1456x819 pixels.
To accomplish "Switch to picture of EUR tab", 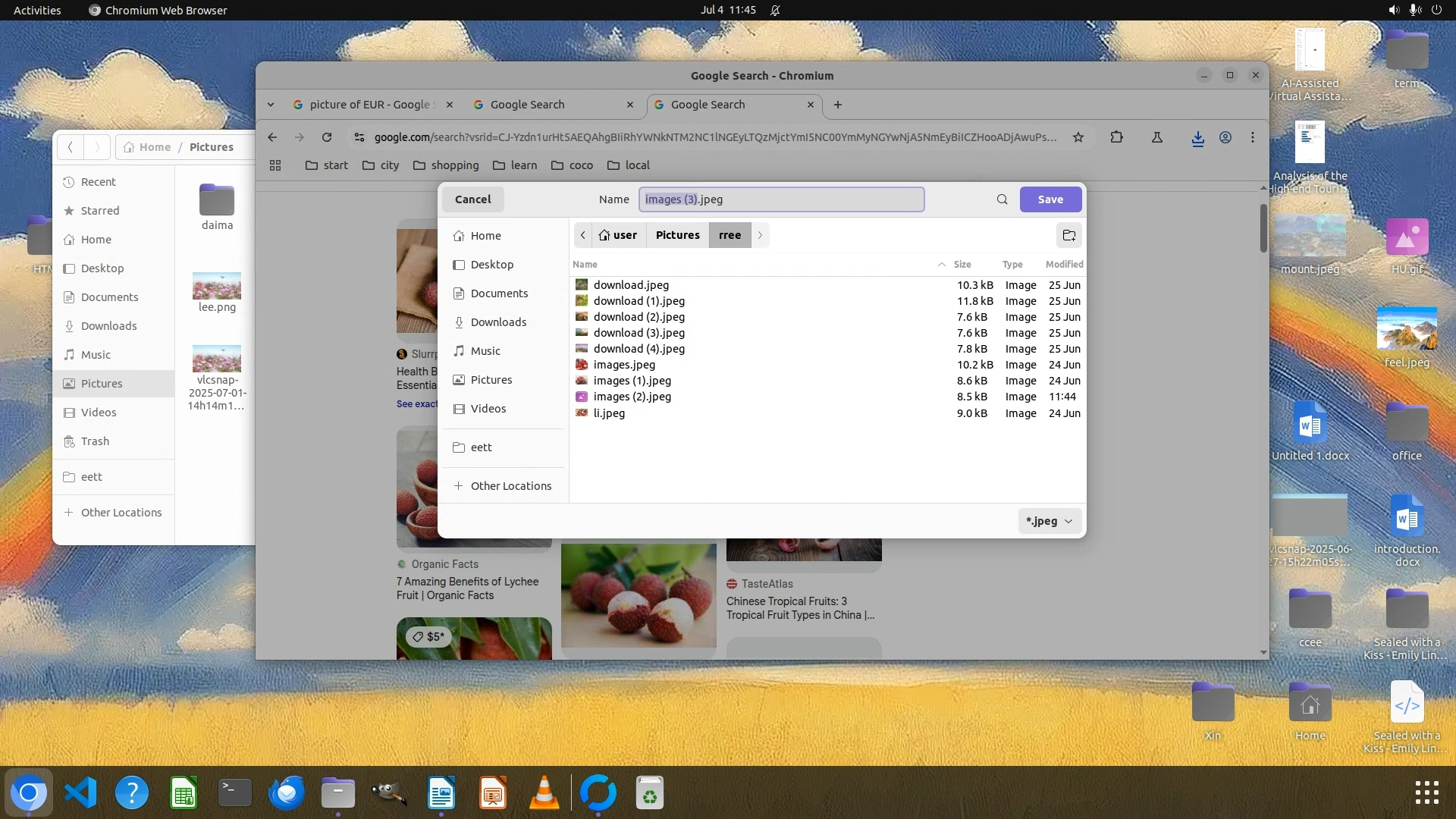I will 369,105.
